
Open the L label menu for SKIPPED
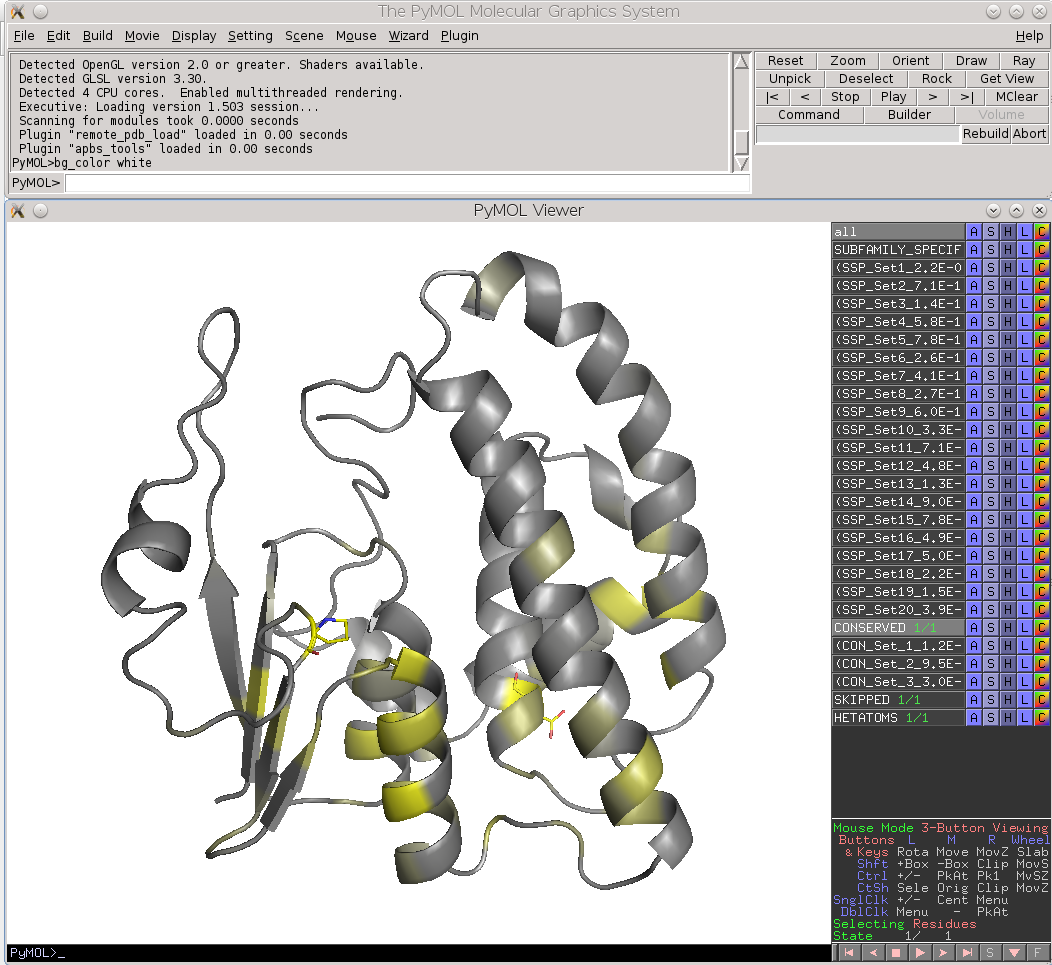1024,699
